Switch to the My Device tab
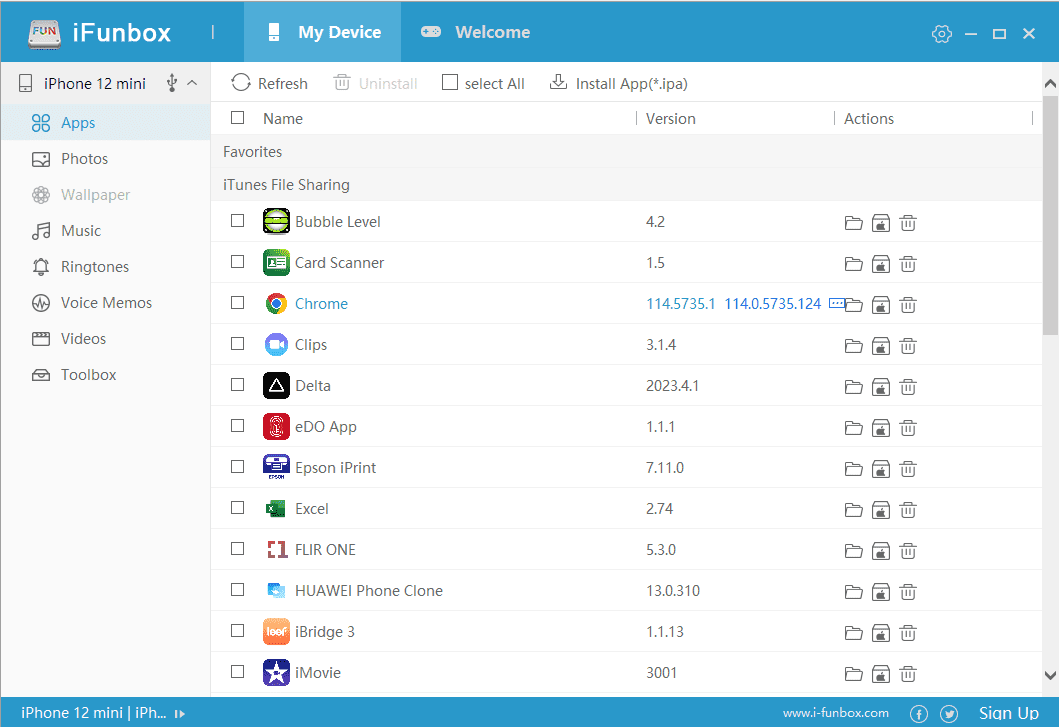This screenshot has width=1060, height=728. point(322,32)
